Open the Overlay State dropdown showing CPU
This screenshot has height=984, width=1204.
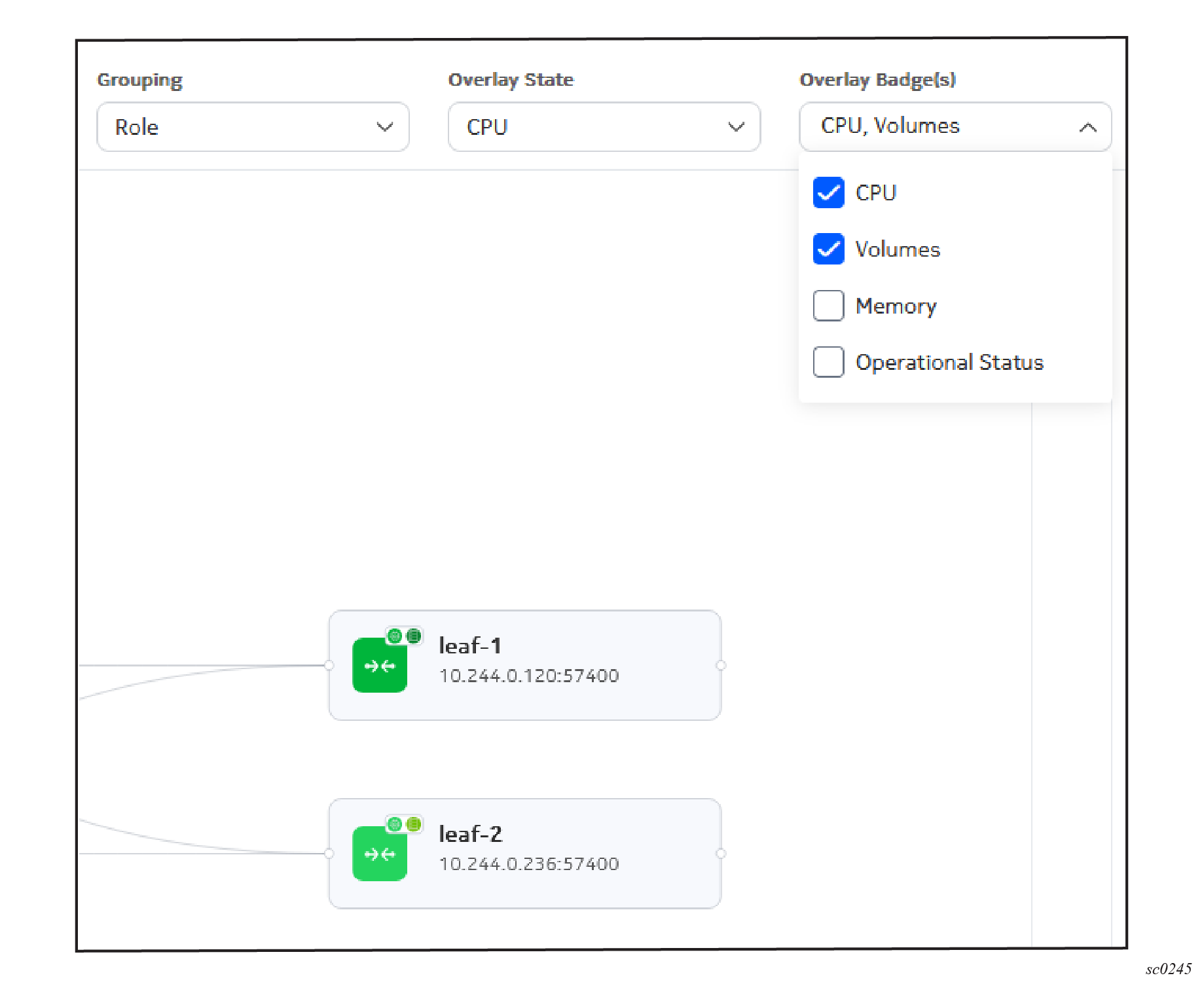tap(604, 127)
